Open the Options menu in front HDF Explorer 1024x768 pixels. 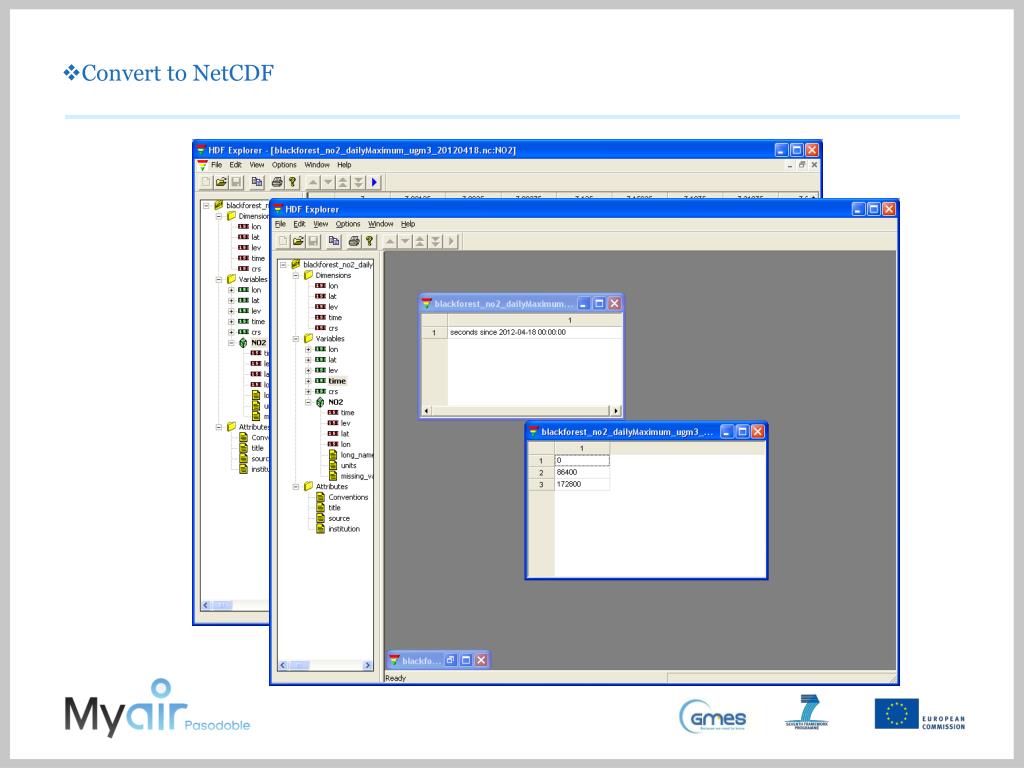tap(348, 224)
